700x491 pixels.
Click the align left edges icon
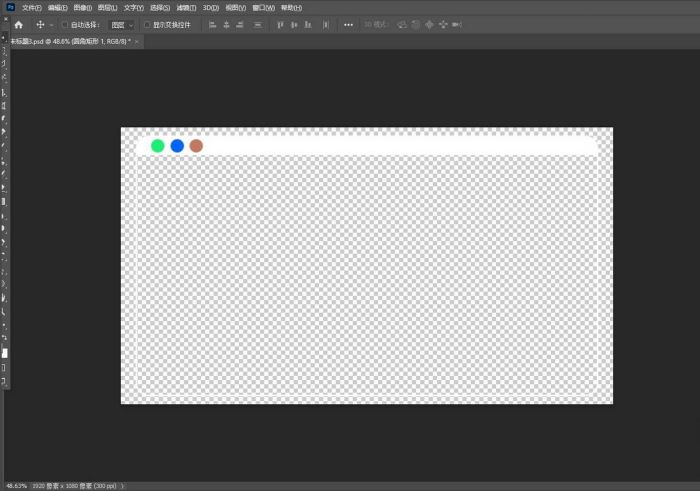click(x=212, y=24)
